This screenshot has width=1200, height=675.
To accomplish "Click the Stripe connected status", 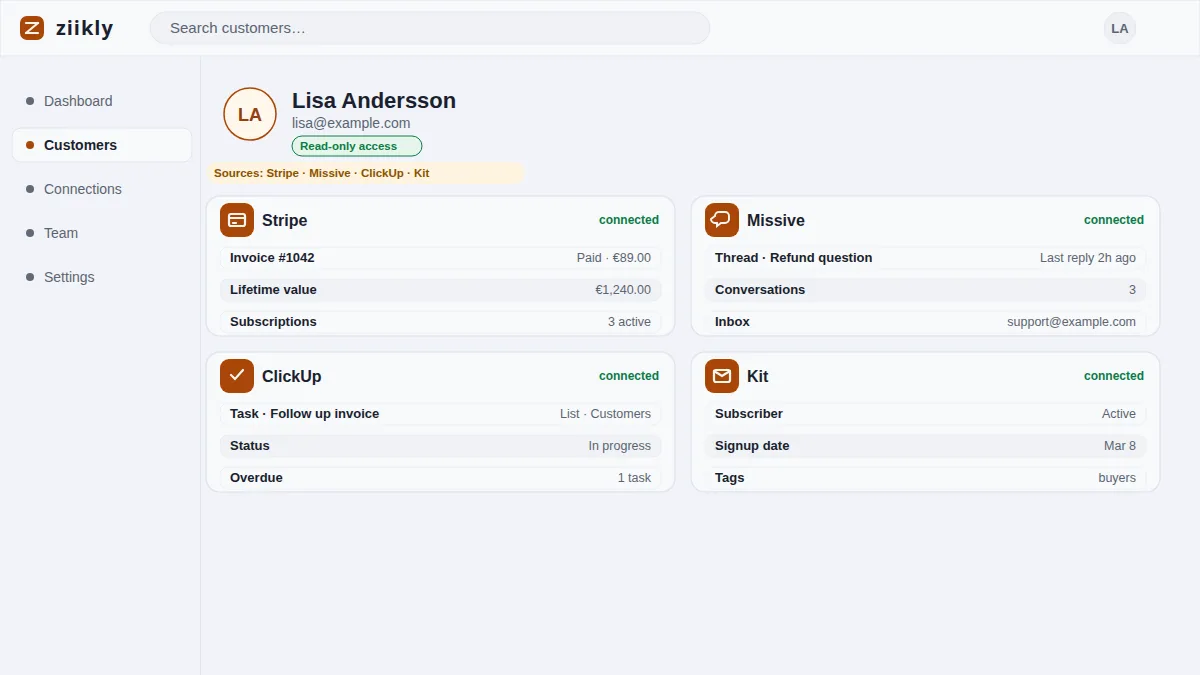I will point(629,220).
